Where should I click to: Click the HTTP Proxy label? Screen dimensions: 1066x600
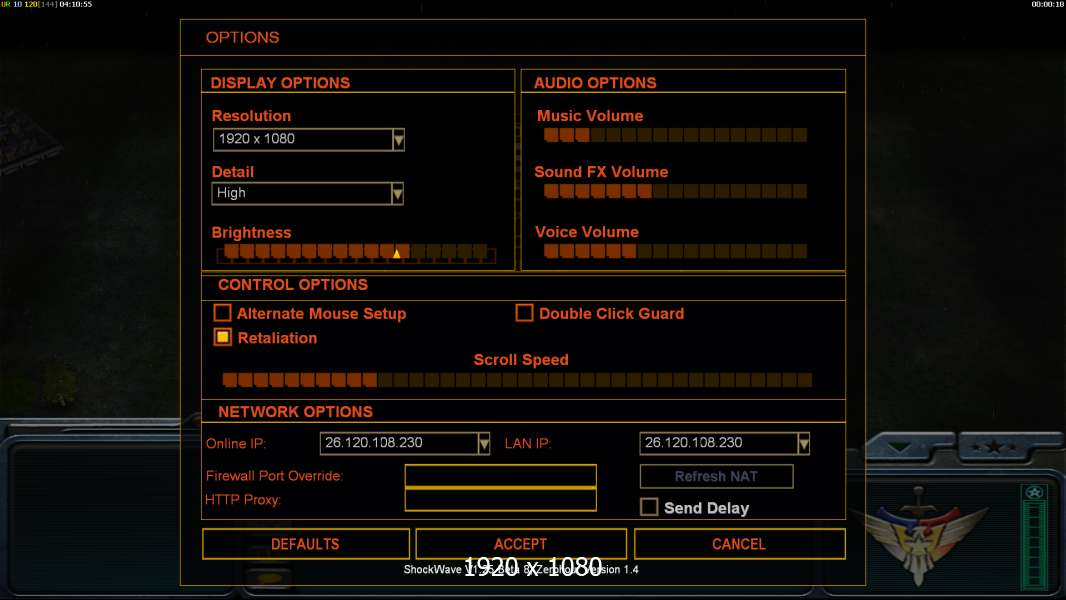(243, 499)
